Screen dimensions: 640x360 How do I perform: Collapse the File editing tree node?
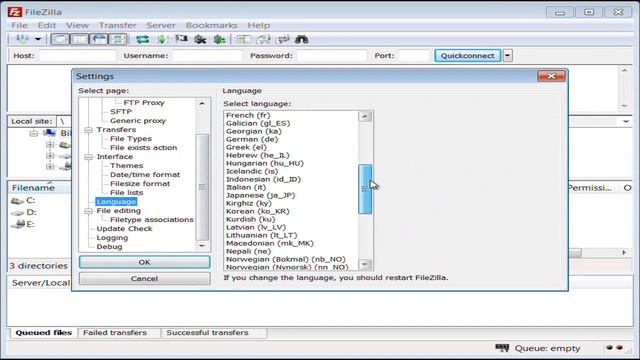89,211
